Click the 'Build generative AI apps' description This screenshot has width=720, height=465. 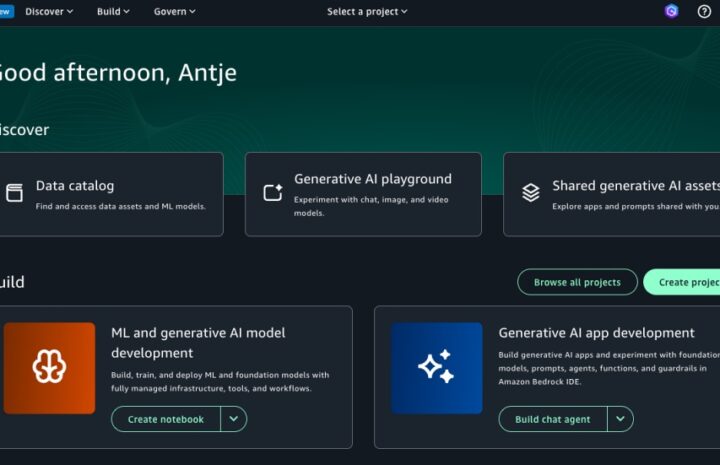click(609, 368)
